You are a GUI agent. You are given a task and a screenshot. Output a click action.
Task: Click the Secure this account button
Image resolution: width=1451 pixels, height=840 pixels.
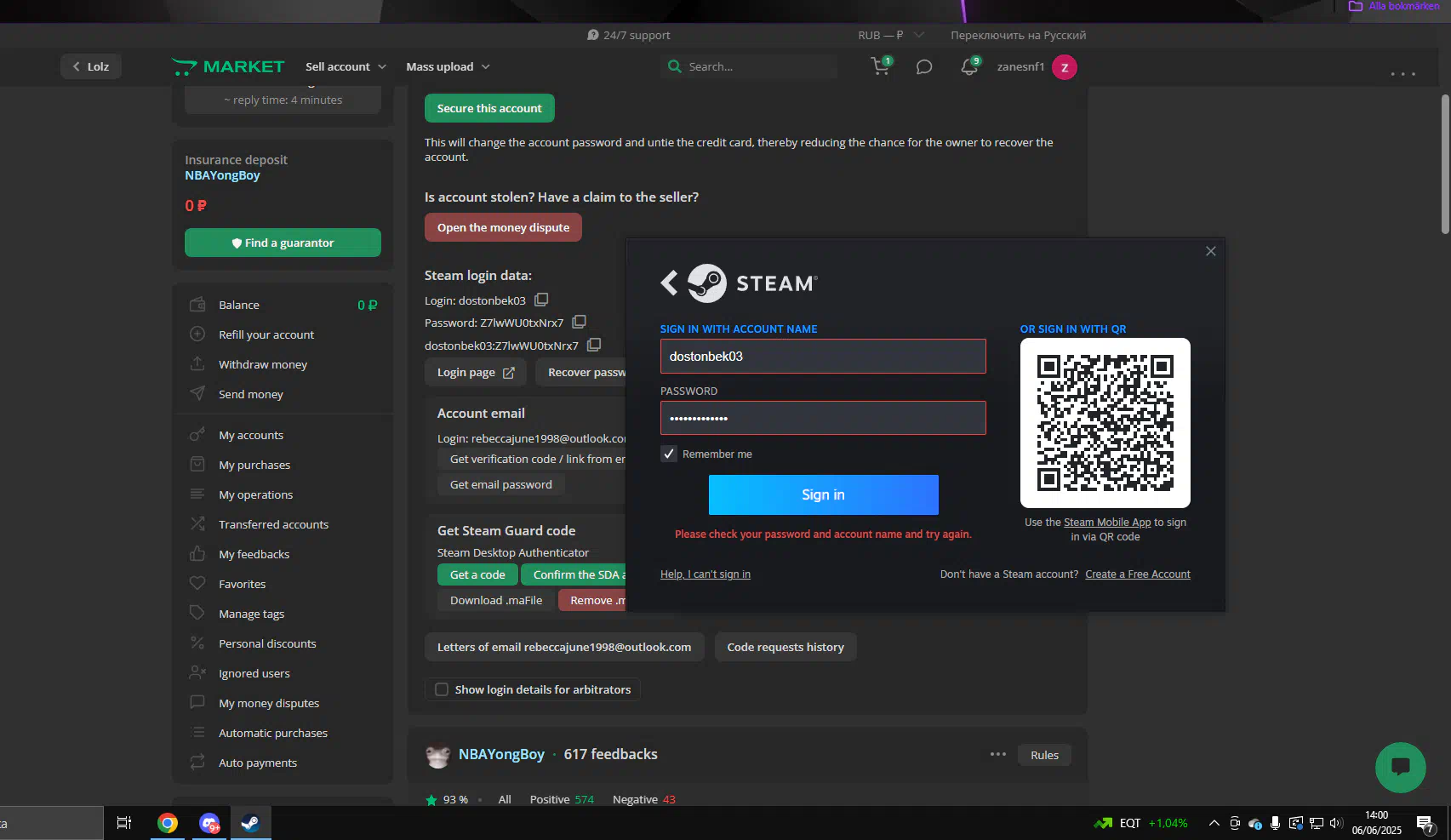489,108
